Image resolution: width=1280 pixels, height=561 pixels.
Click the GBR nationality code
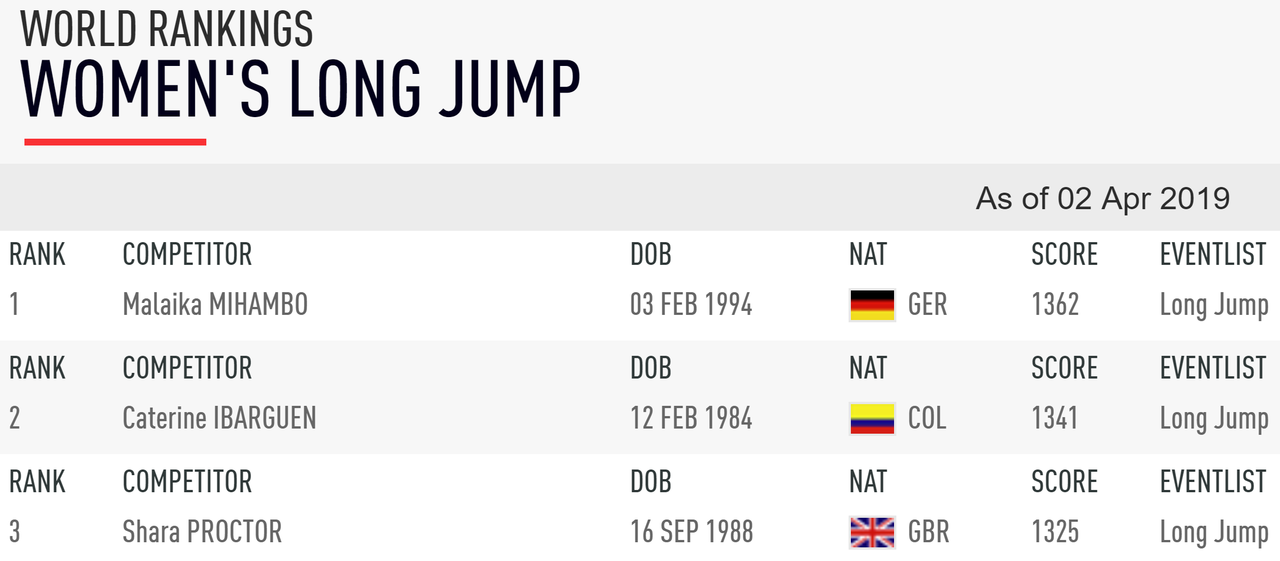tap(928, 532)
